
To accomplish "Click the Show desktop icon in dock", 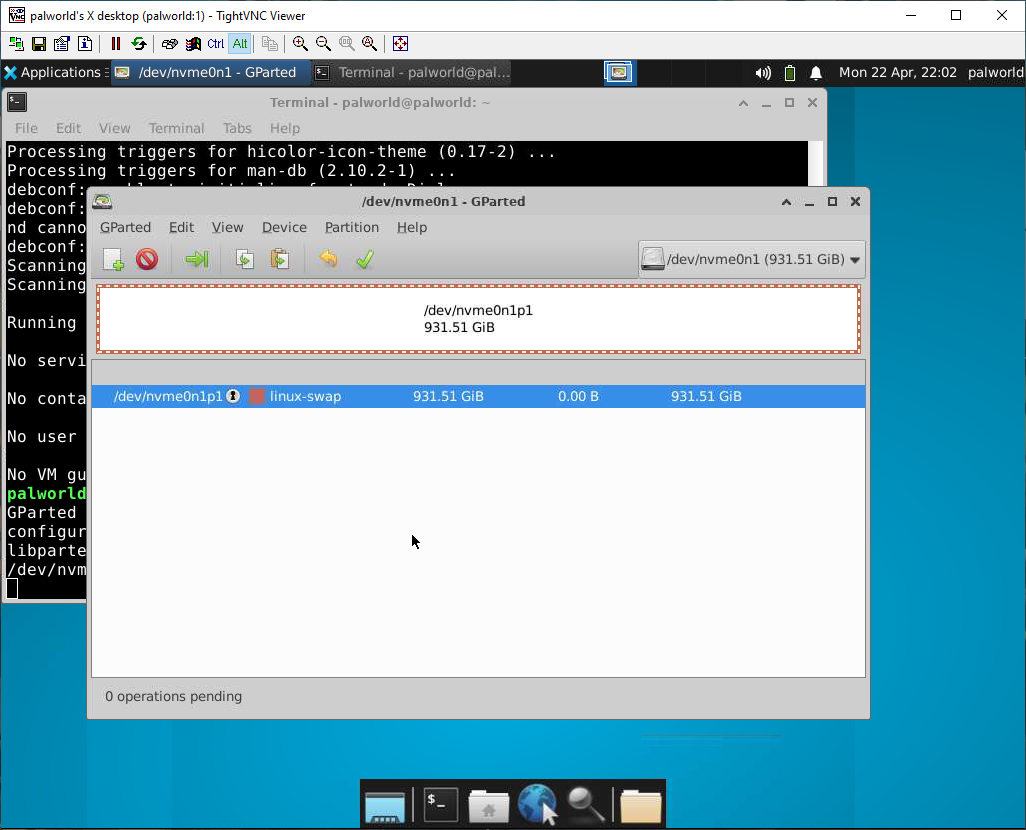I will (x=385, y=805).
